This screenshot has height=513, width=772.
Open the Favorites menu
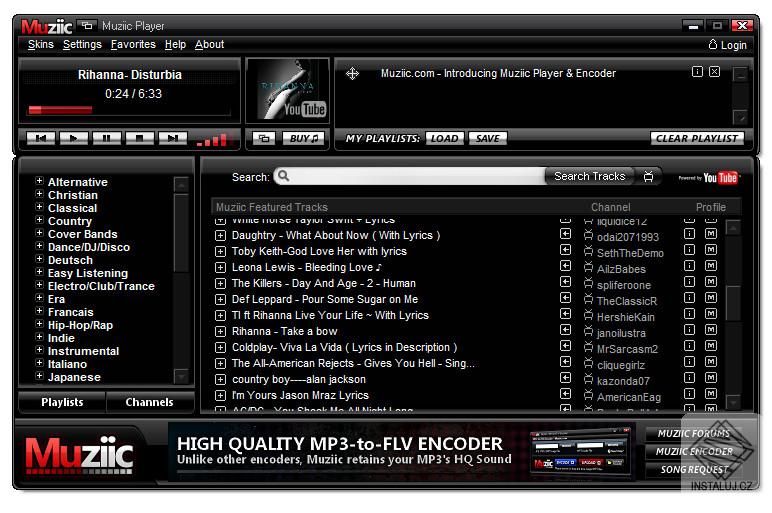pyautogui.click(x=133, y=44)
